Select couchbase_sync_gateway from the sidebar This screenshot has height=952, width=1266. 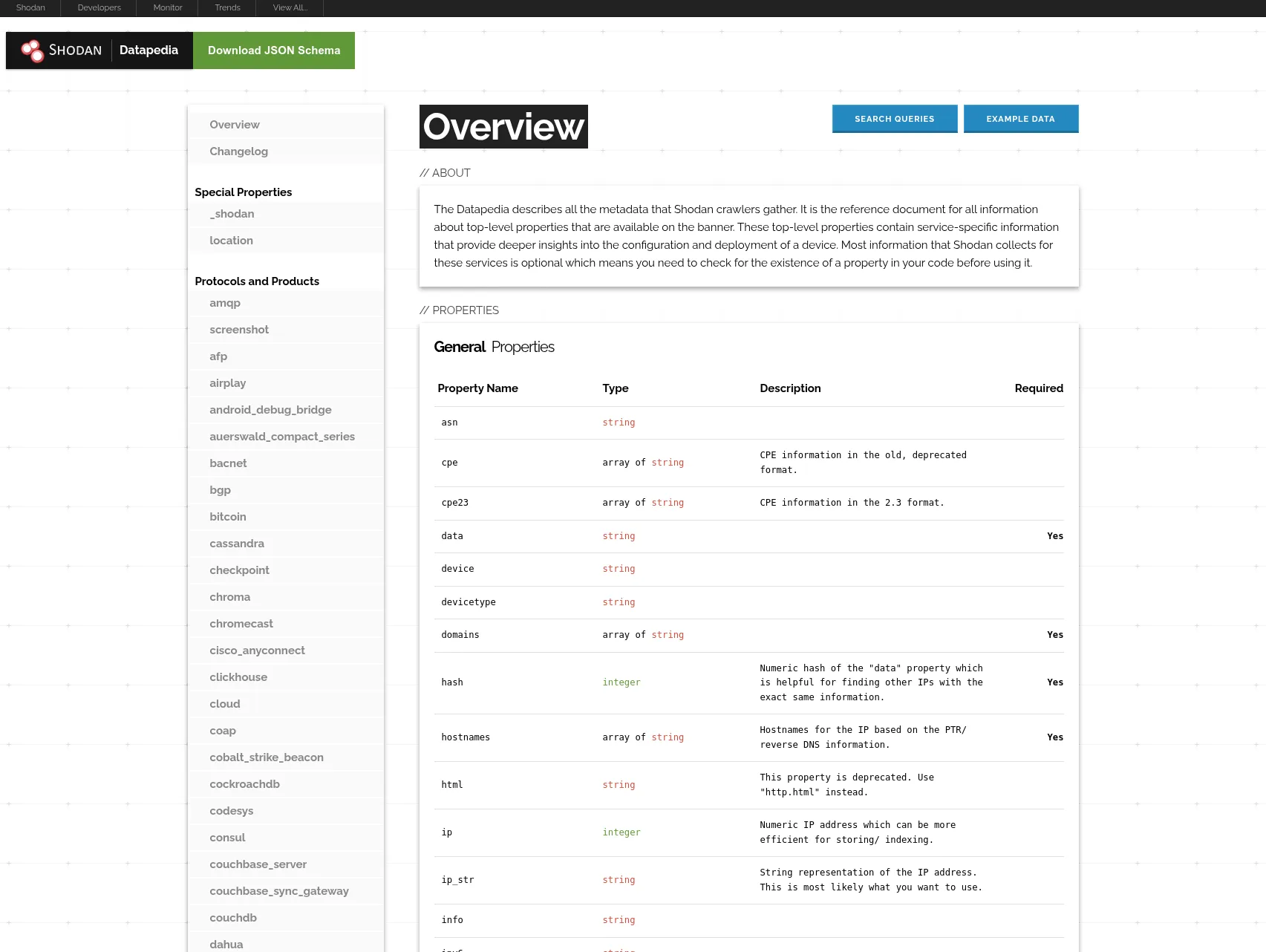279,890
